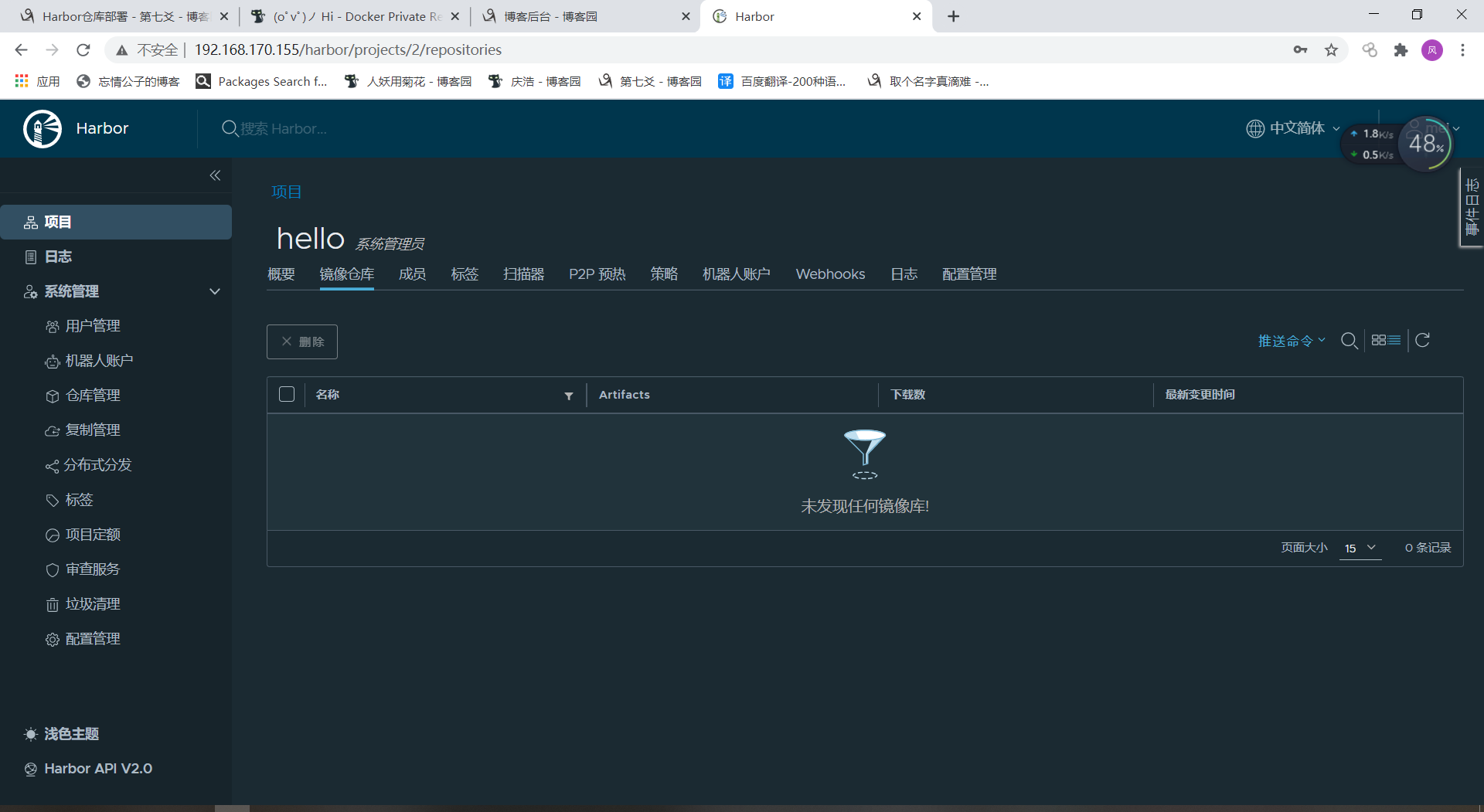Click the 删除 button

[x=302, y=341]
